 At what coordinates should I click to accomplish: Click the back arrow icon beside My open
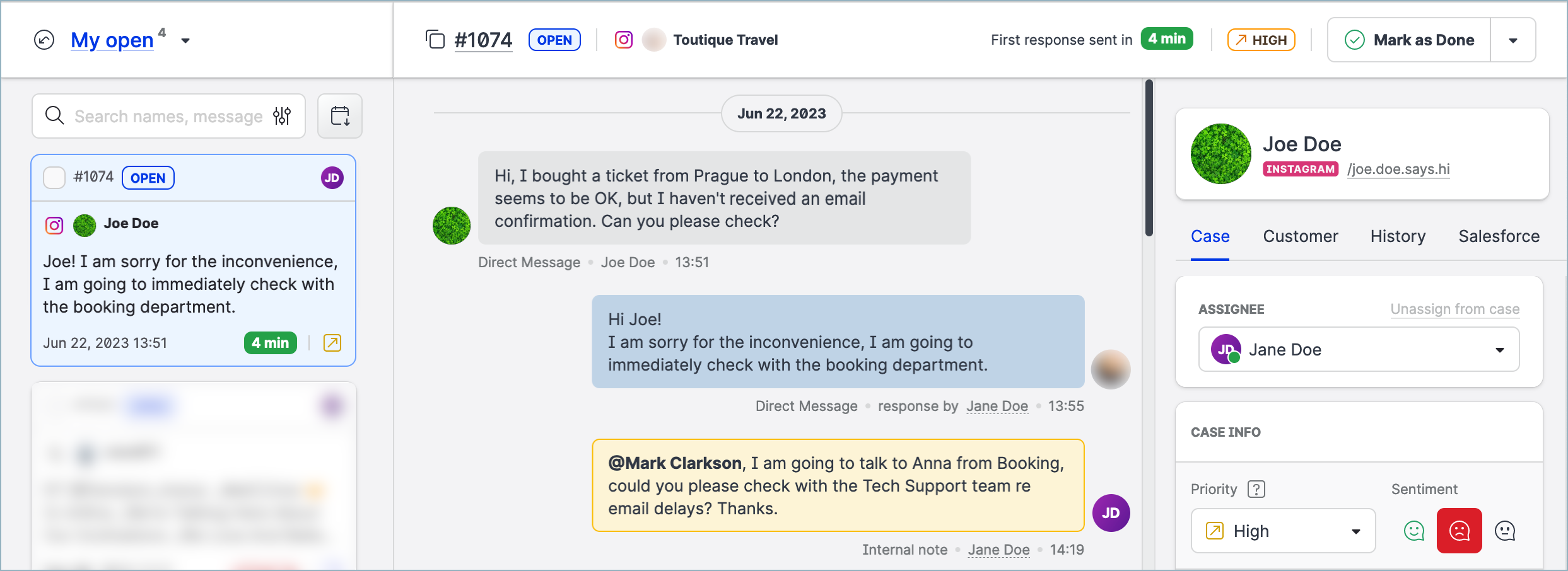click(x=44, y=40)
